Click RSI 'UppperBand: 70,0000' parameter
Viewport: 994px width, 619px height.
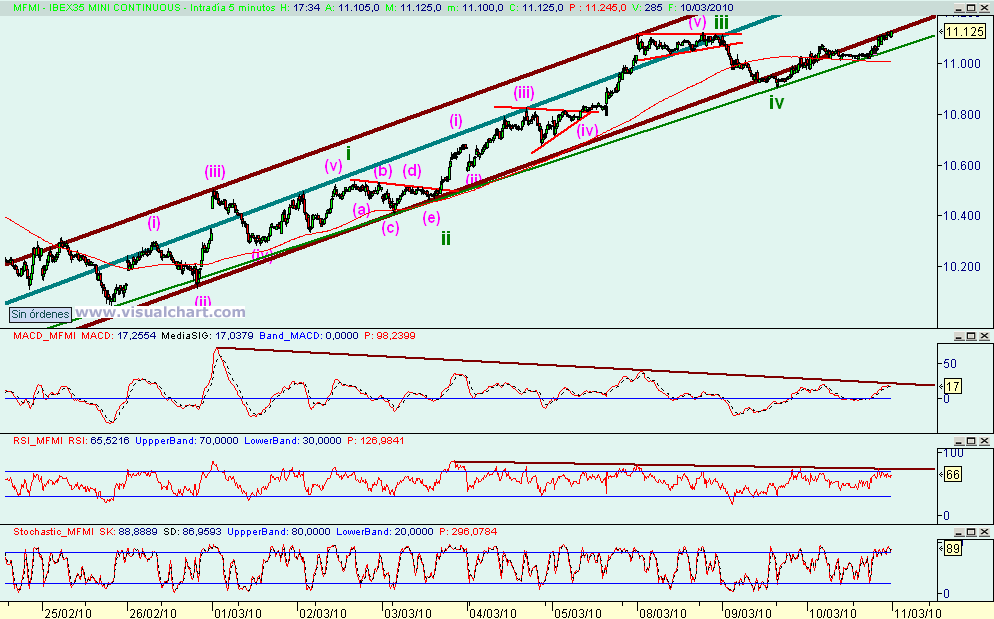click(x=187, y=441)
